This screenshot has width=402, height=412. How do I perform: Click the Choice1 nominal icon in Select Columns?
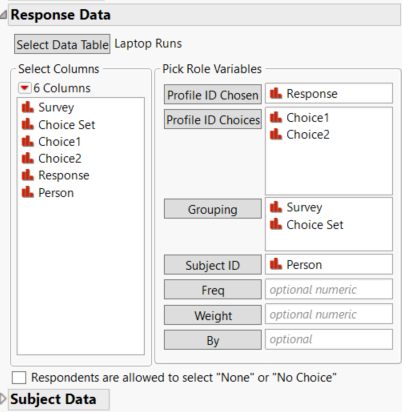pos(28,141)
